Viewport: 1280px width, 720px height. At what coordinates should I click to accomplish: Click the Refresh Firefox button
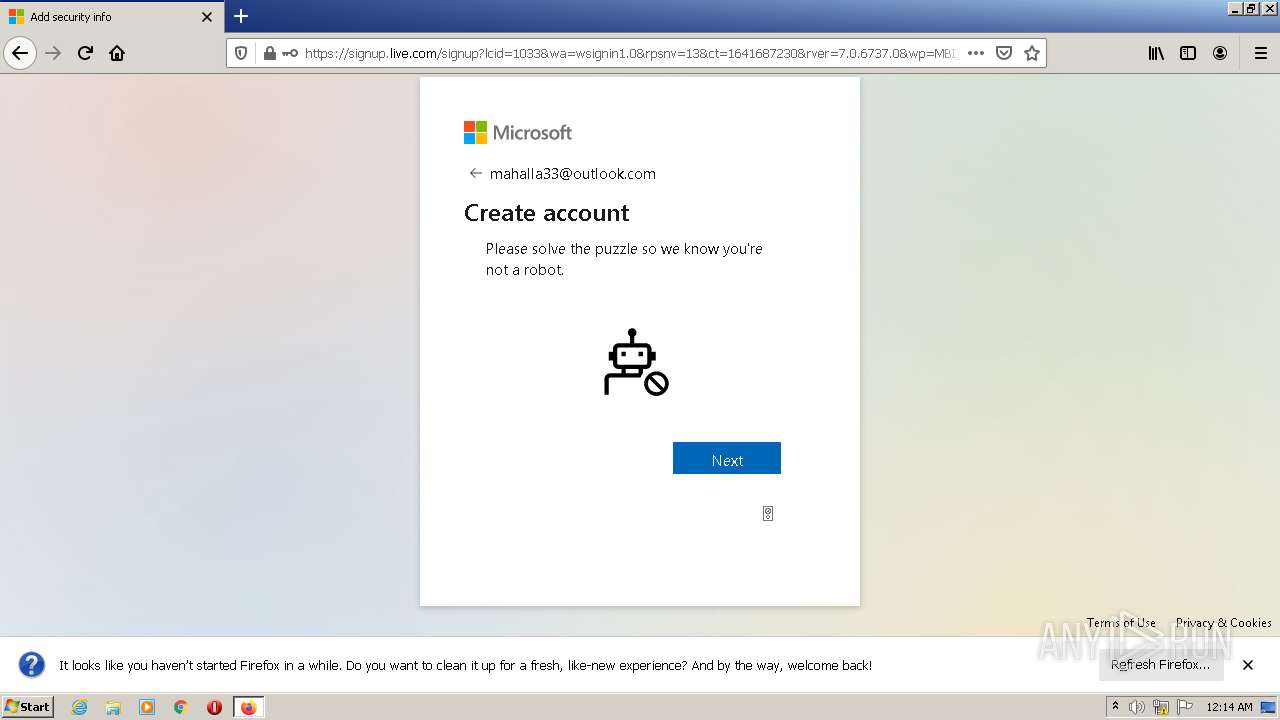point(1161,664)
